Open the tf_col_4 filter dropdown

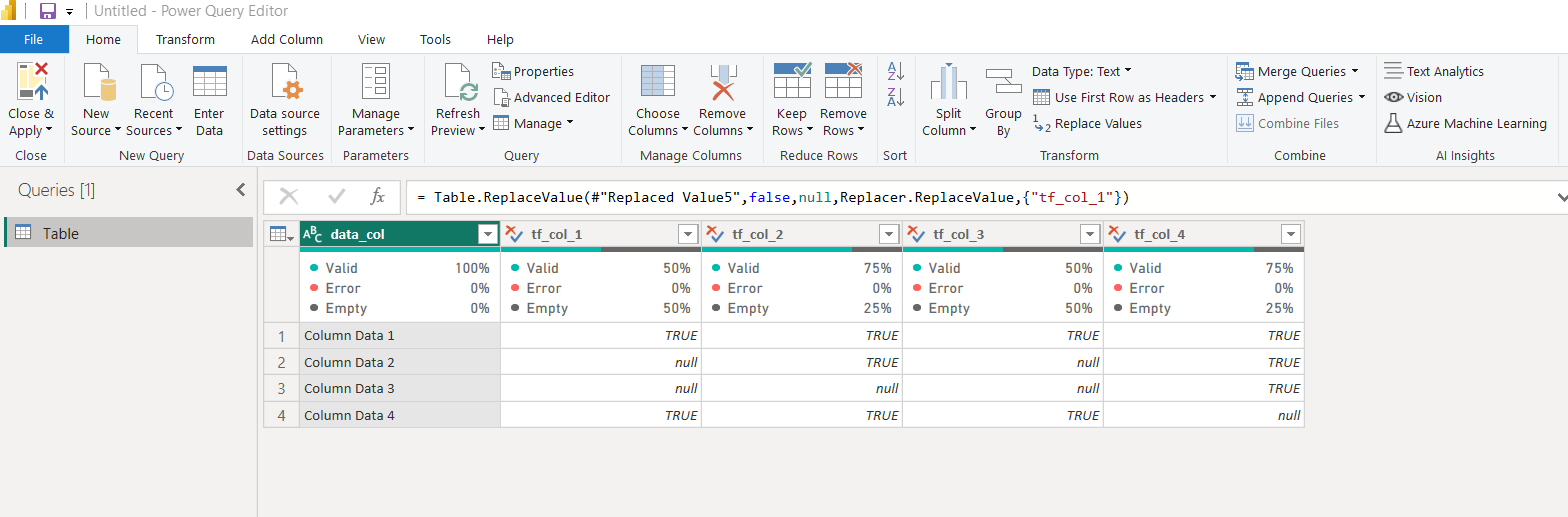click(1291, 234)
